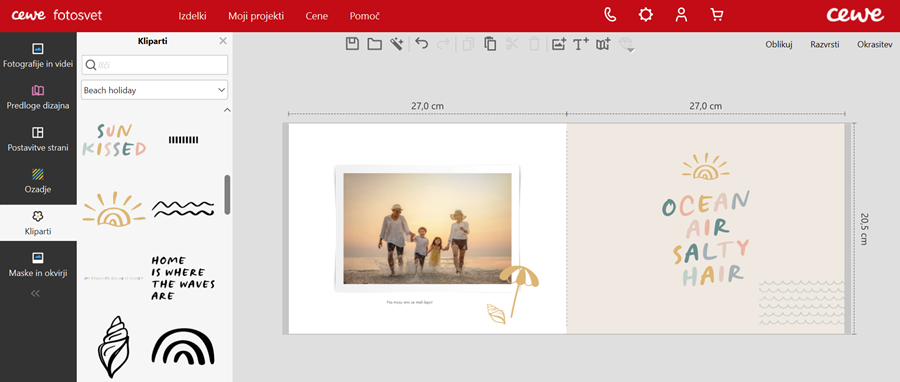Select the black wavy lines clipart
The width and height of the screenshot is (900, 382).
[x=183, y=209]
